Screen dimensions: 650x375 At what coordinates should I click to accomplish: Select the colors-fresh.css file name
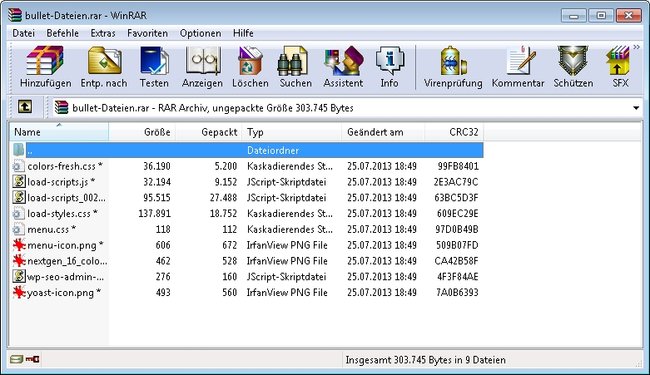tap(65, 166)
